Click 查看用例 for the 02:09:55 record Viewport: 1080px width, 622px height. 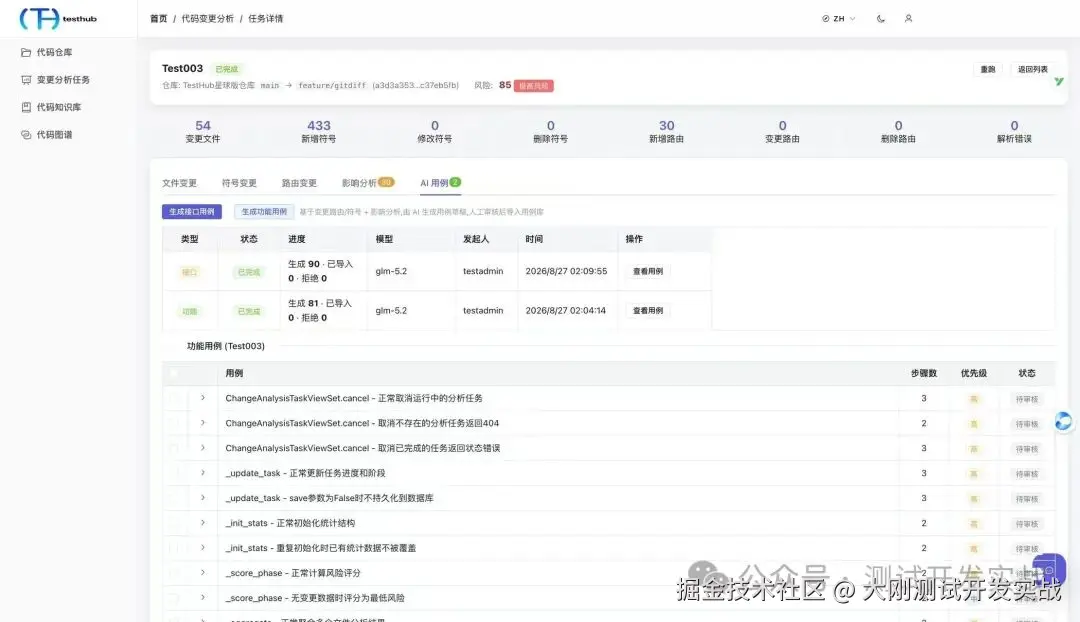647,271
